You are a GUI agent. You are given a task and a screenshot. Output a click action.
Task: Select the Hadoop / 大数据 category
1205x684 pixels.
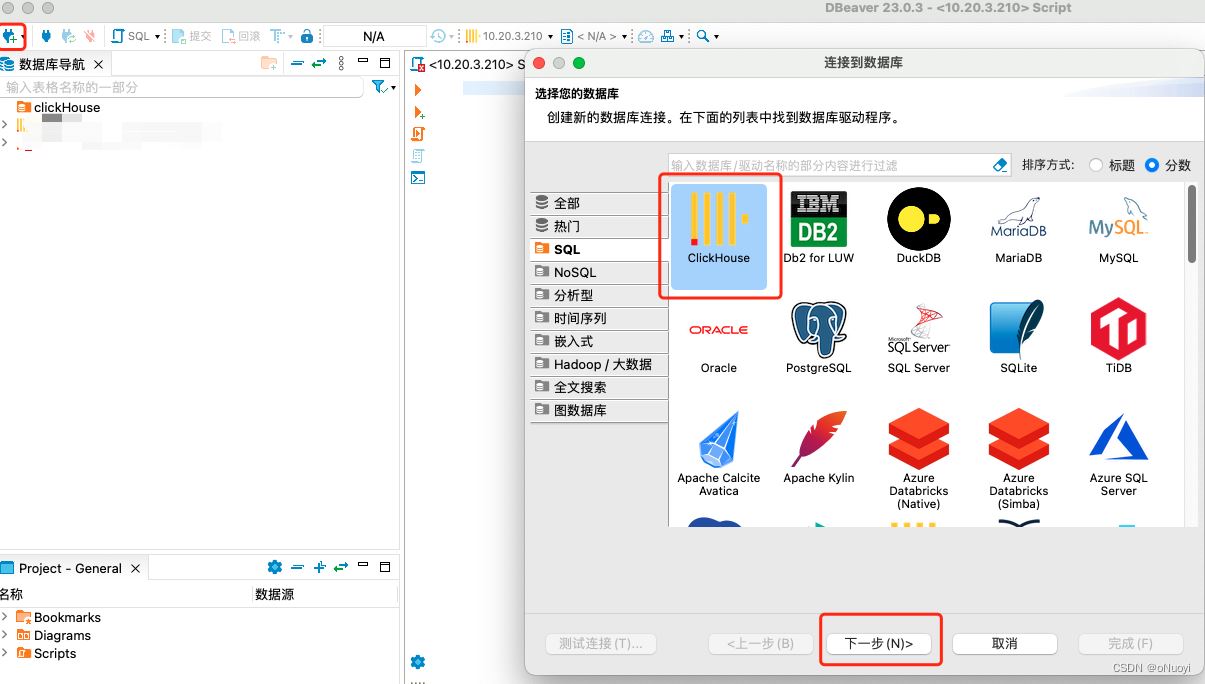coord(599,364)
